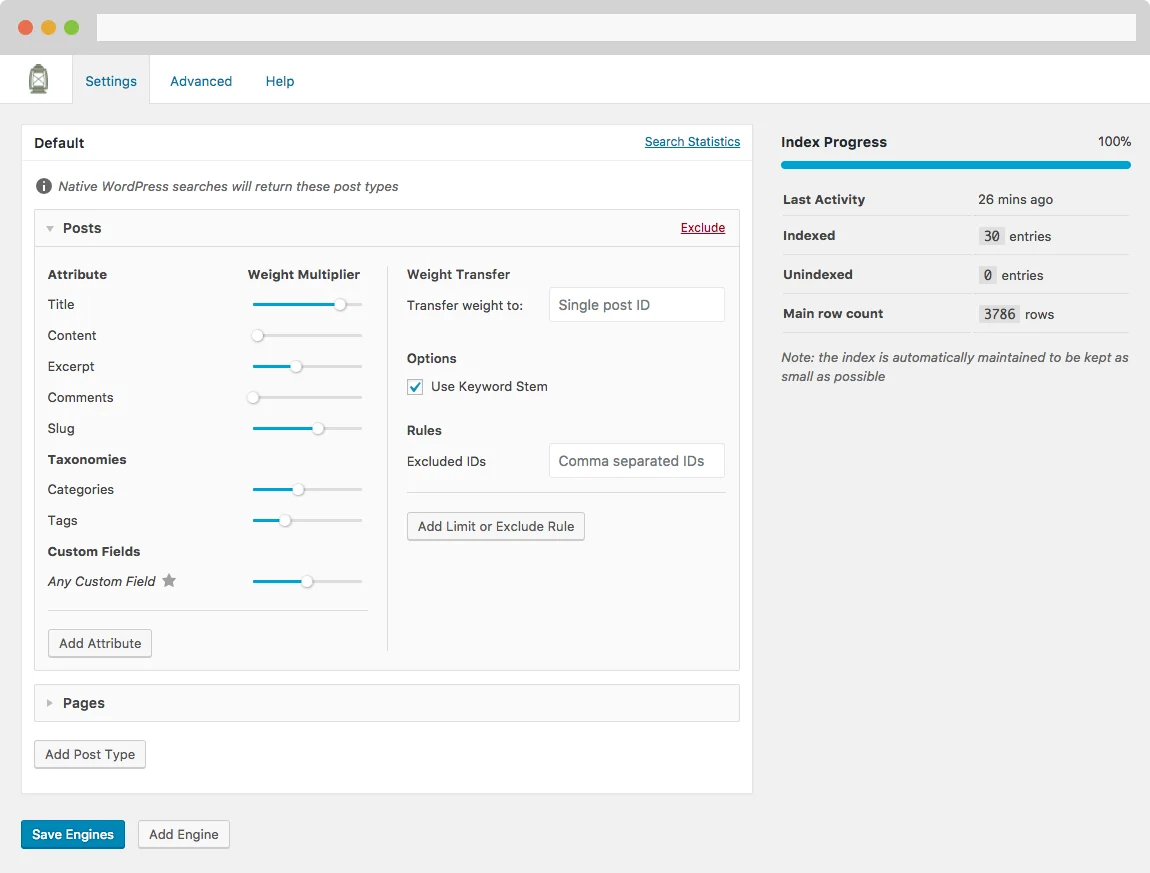Click the Add Engine button
1150x873 pixels.
(183, 833)
